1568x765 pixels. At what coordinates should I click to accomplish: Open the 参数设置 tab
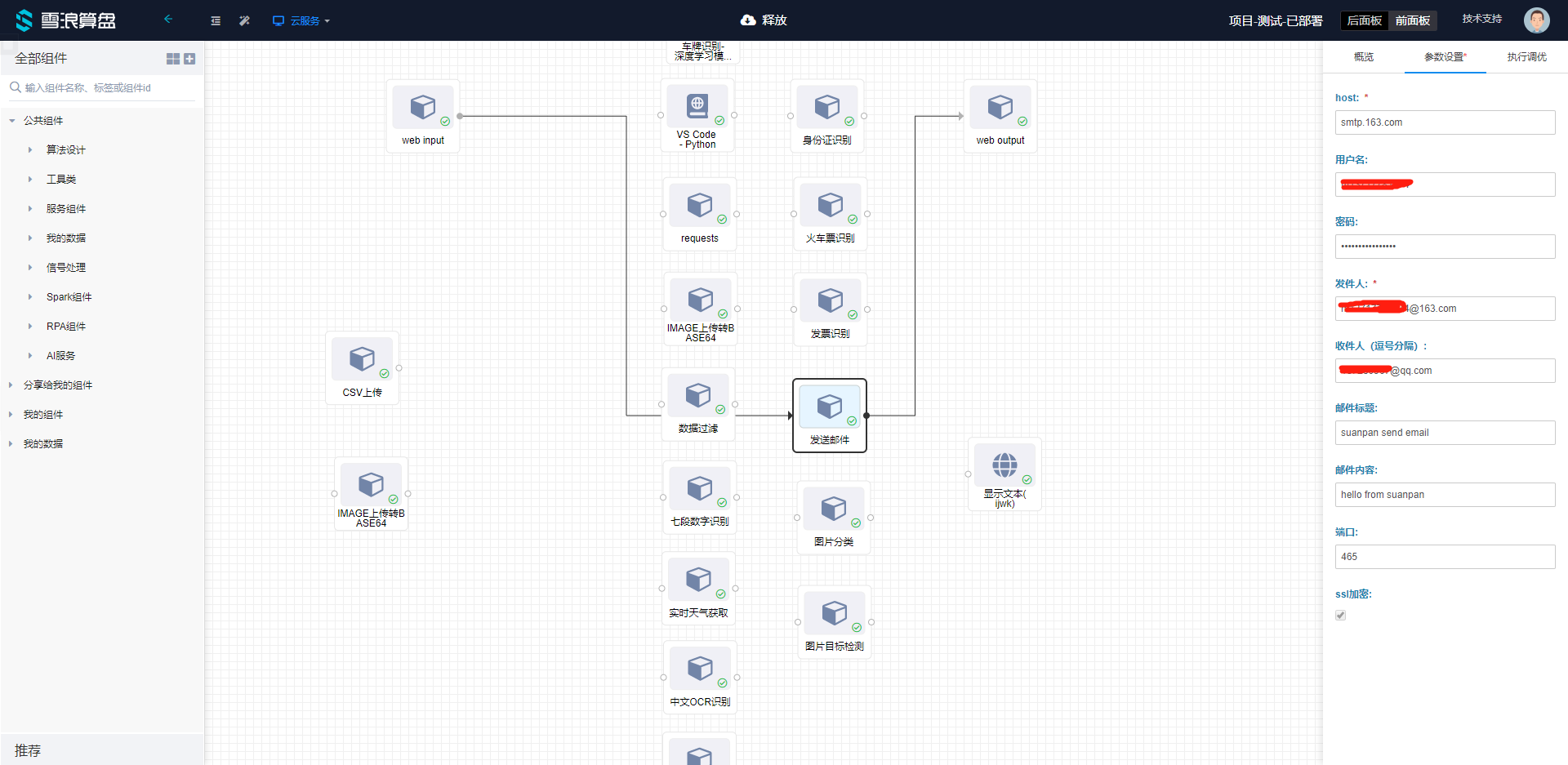pyautogui.click(x=1445, y=57)
